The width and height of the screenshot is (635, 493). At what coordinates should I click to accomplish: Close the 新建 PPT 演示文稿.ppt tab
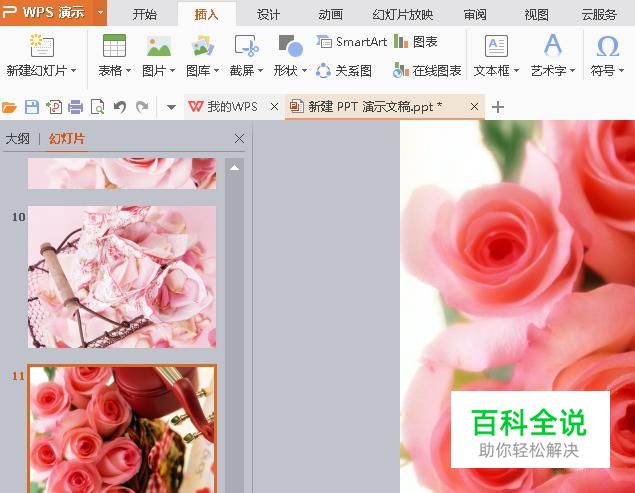(x=474, y=107)
